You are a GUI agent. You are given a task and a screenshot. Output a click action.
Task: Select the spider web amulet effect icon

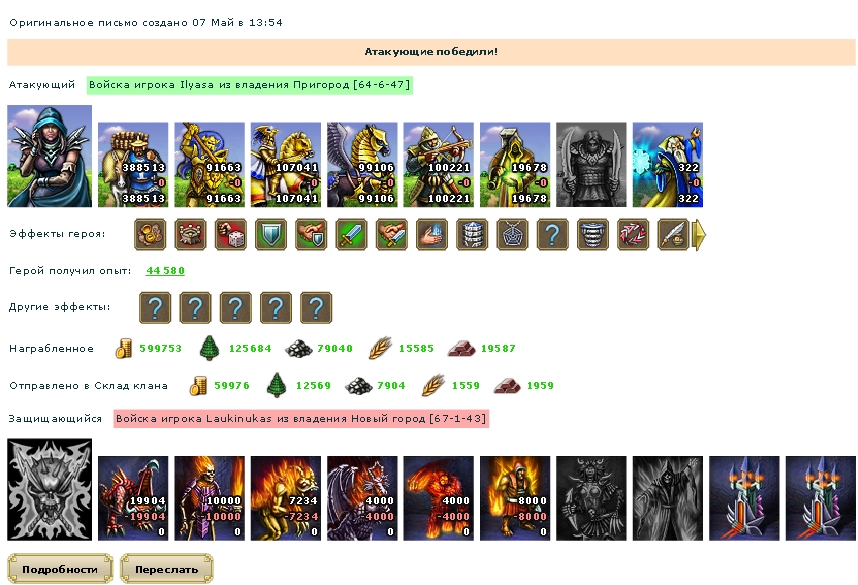click(512, 235)
